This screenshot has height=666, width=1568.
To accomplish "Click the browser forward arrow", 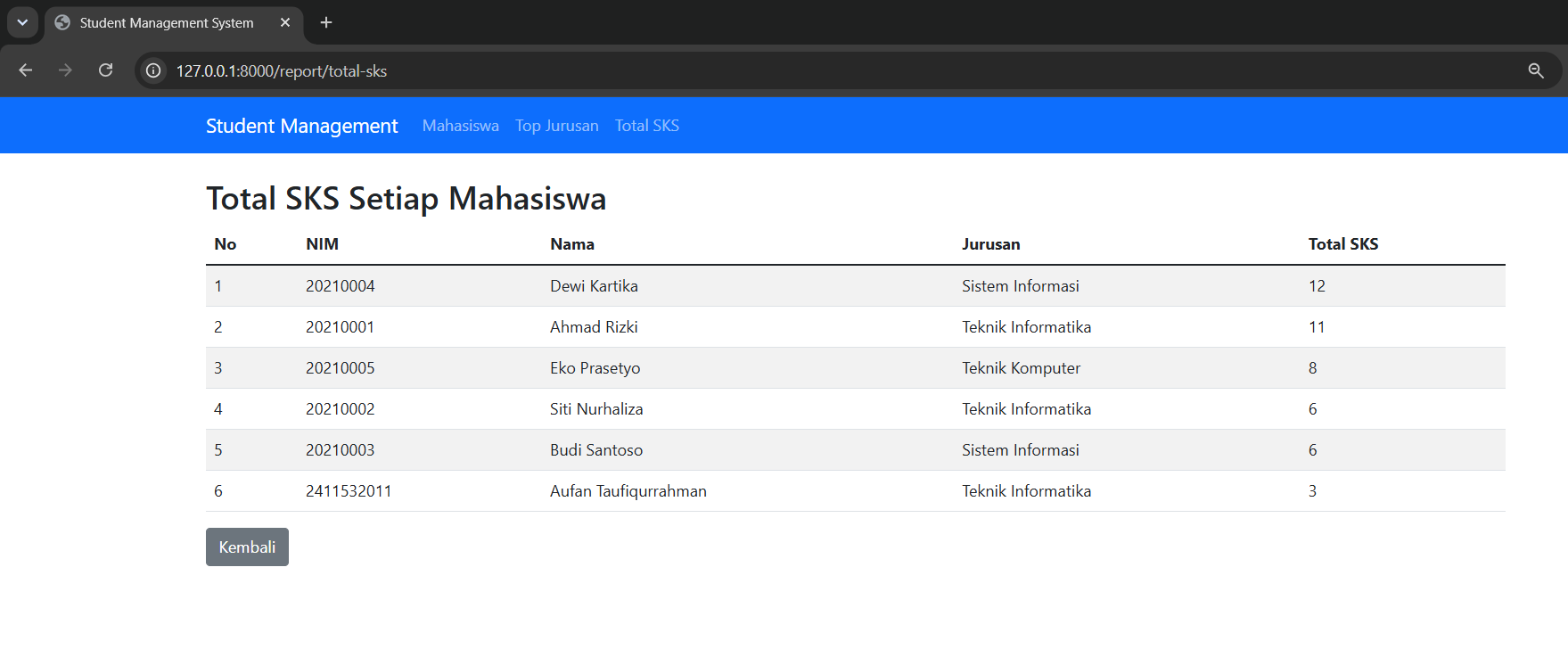I will click(x=65, y=70).
